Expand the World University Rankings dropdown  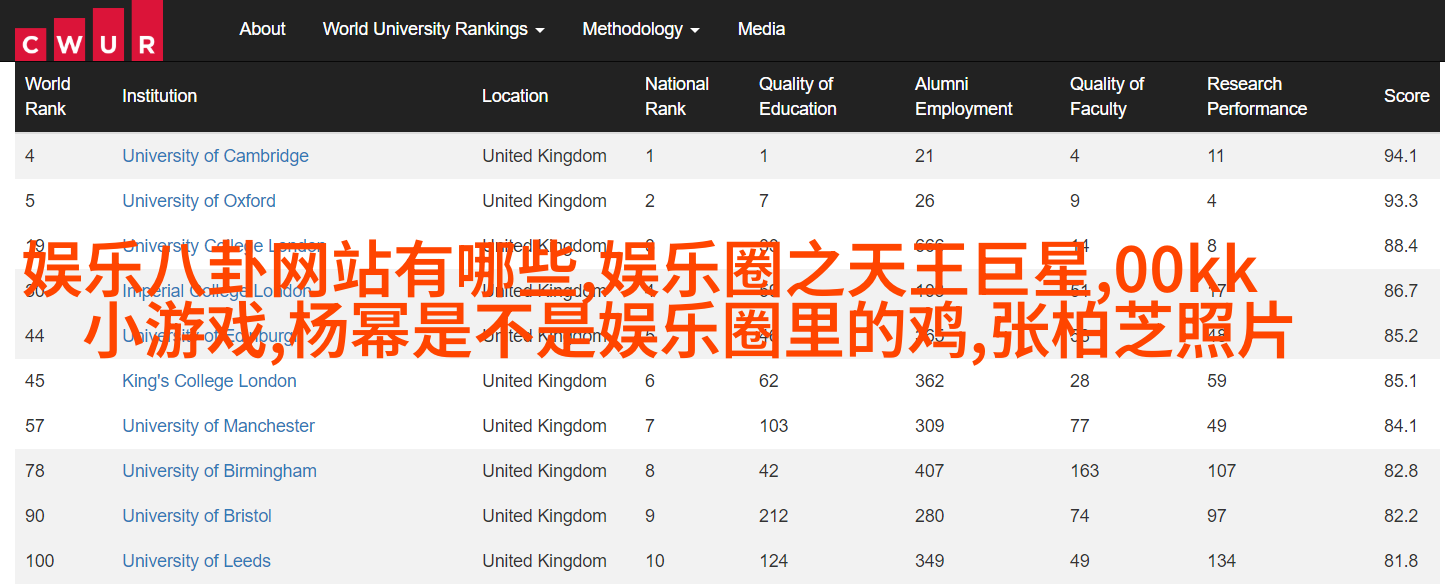433,29
